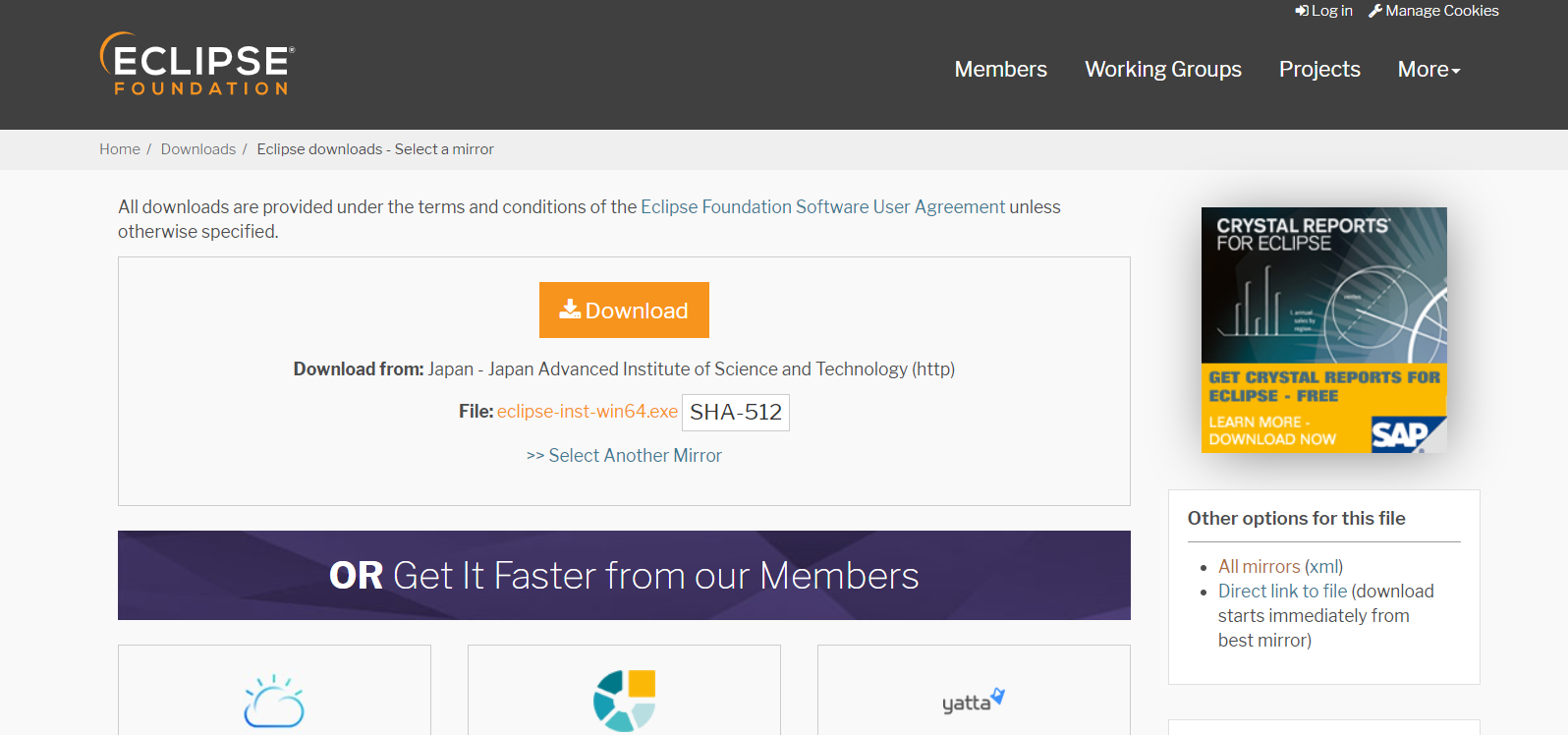
Task: Go to the Home breadcrumb
Action: click(120, 149)
